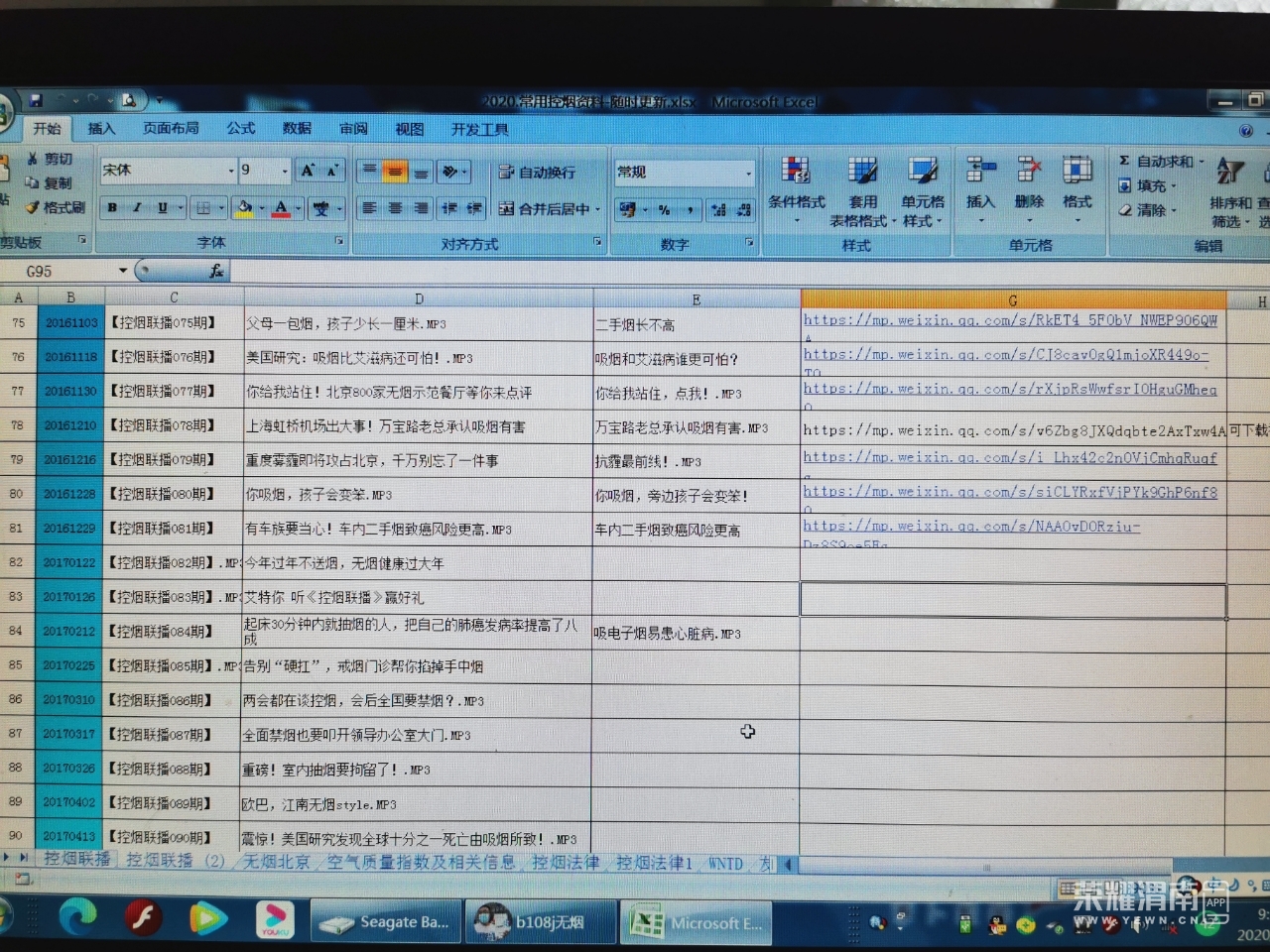1270x952 pixels.
Task: Toggle middle vertical alignment button
Action: [395, 172]
